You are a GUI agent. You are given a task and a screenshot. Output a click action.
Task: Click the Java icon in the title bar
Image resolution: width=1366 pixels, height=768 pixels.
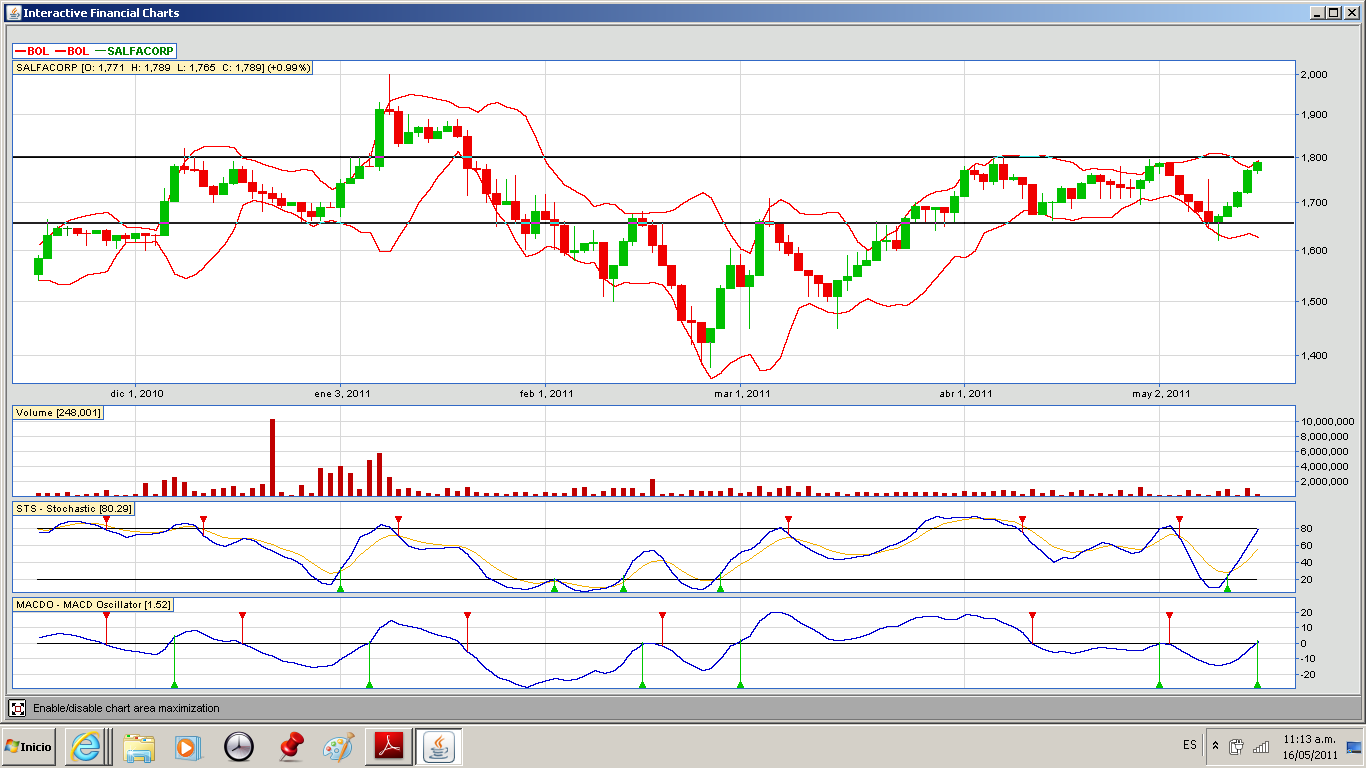11,12
